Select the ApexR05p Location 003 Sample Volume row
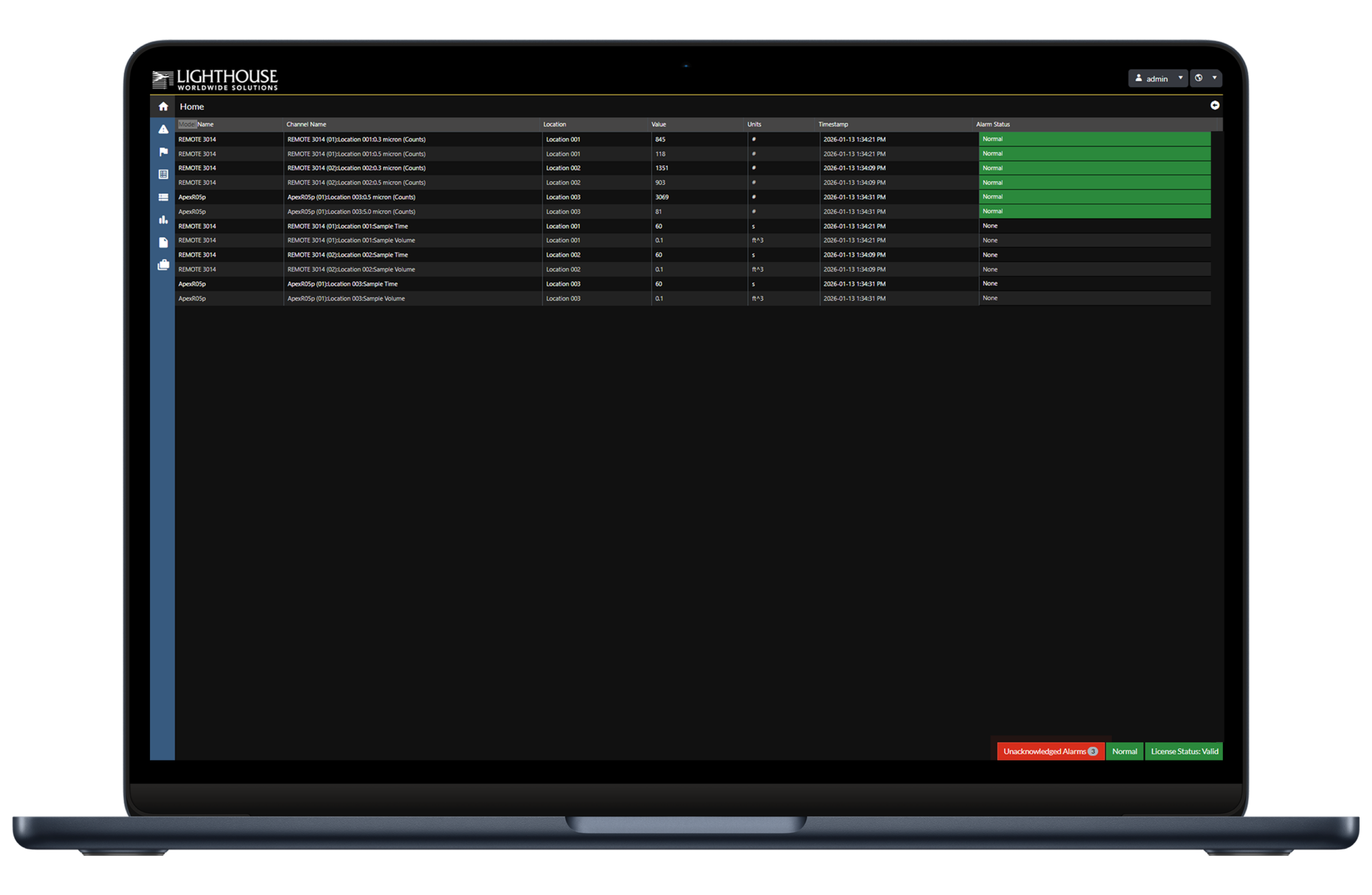 (692, 299)
